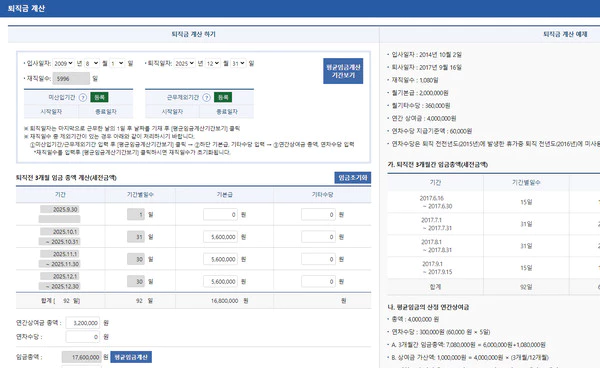The width and height of the screenshot is (600, 368).
Task: Click the 기본급 field for 2025.10.1 period
Action: [x=220, y=237]
